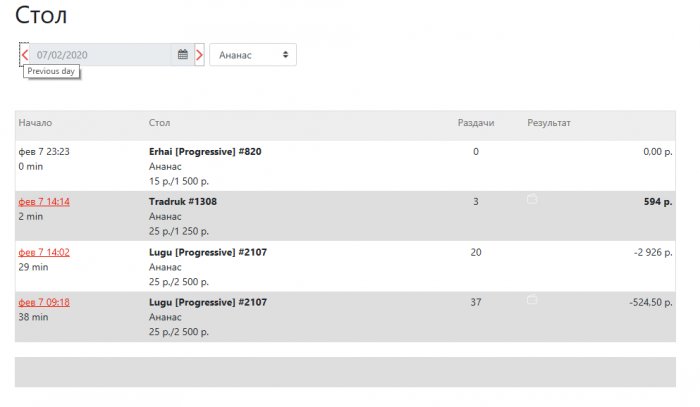Image resolution: width=700 pixels, height=407 pixels.
Task: Click the next day red arrow
Action: coord(200,54)
